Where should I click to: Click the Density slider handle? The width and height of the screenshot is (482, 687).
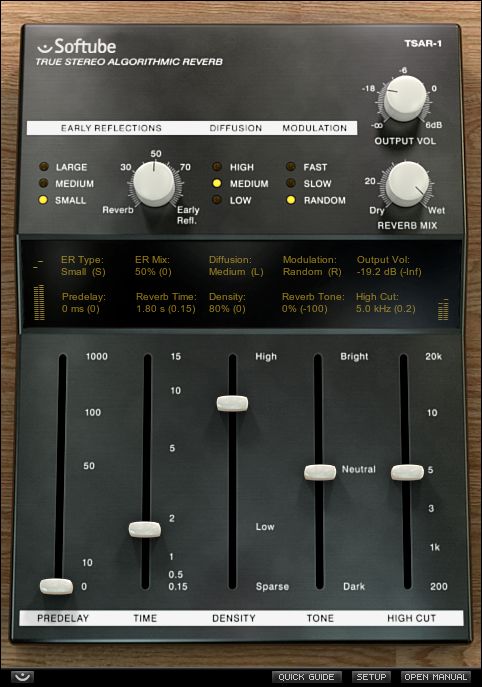coord(232,403)
